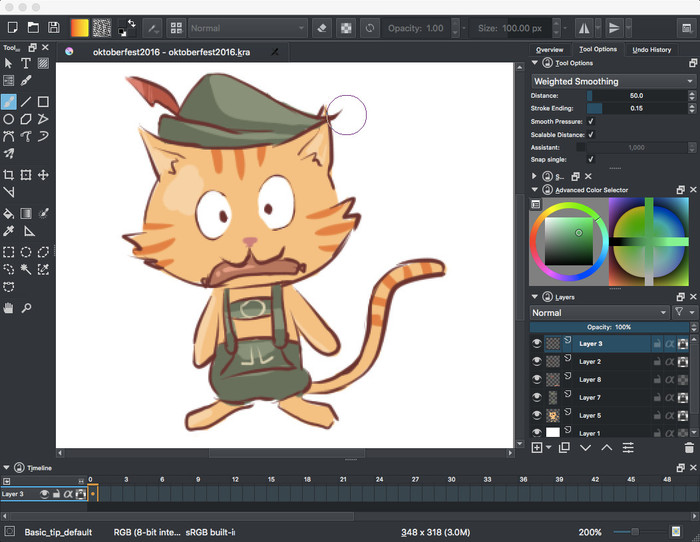Disable the Scalable Distance checkbox
Image resolution: width=700 pixels, height=542 pixels.
point(591,134)
